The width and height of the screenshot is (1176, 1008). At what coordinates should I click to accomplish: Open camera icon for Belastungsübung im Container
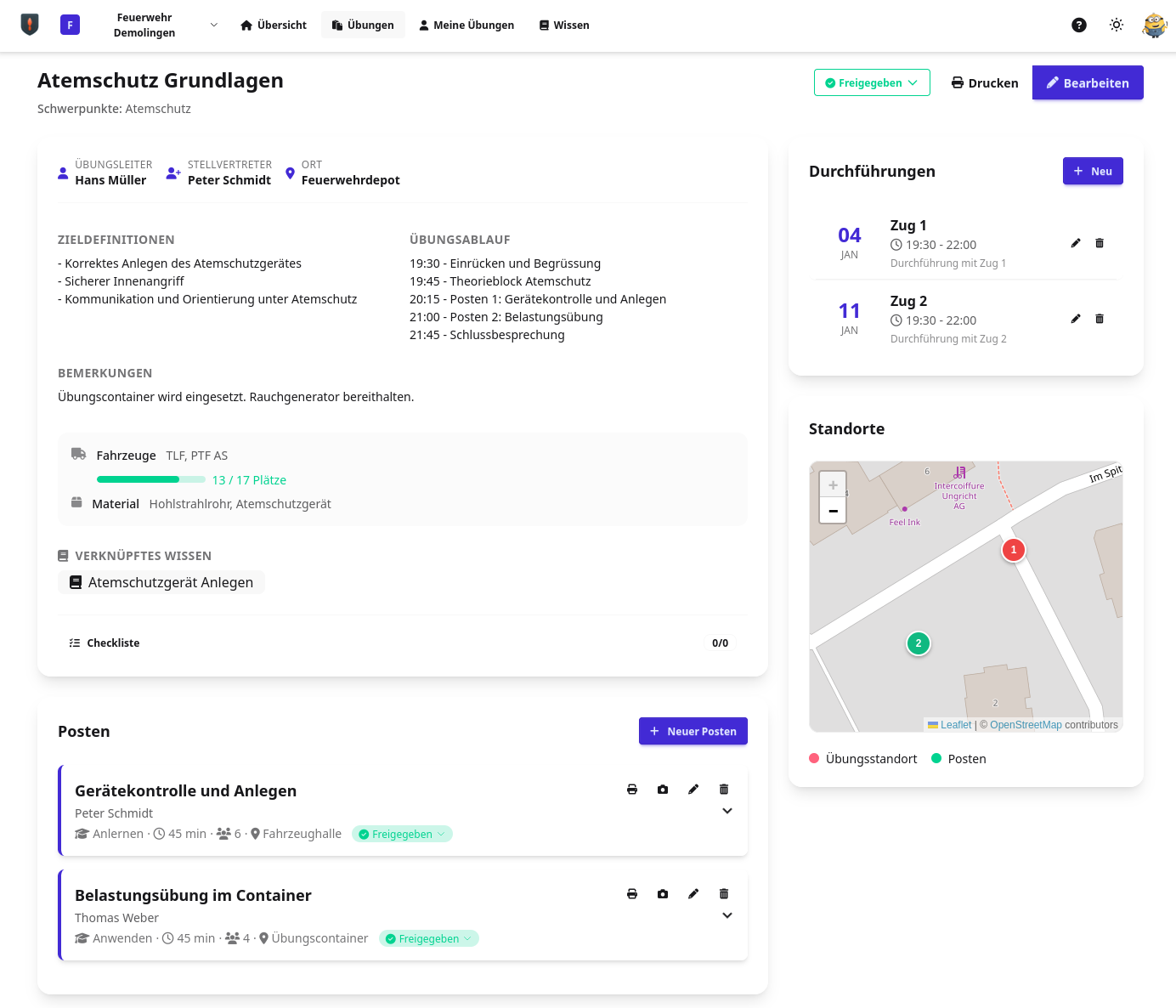click(x=663, y=894)
